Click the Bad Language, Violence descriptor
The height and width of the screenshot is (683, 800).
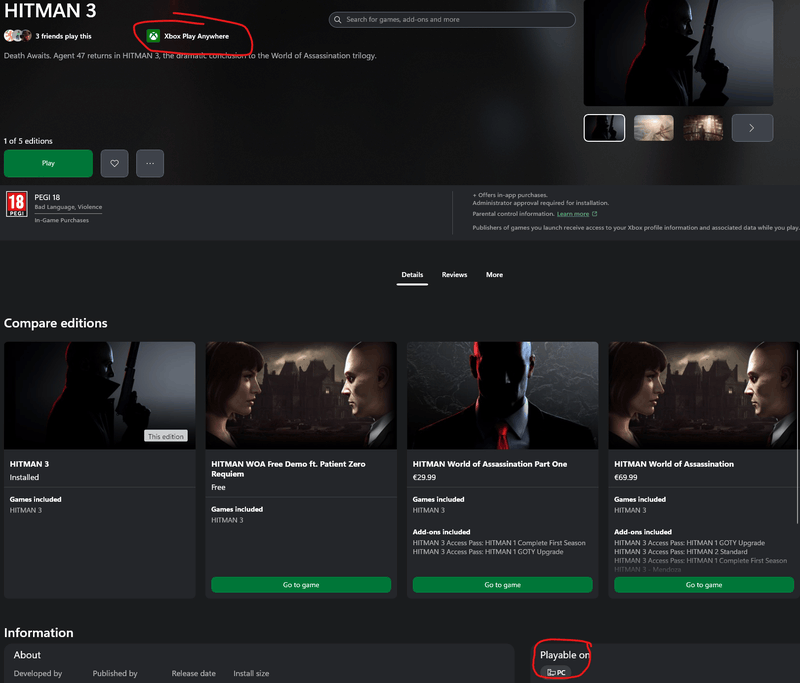68,207
